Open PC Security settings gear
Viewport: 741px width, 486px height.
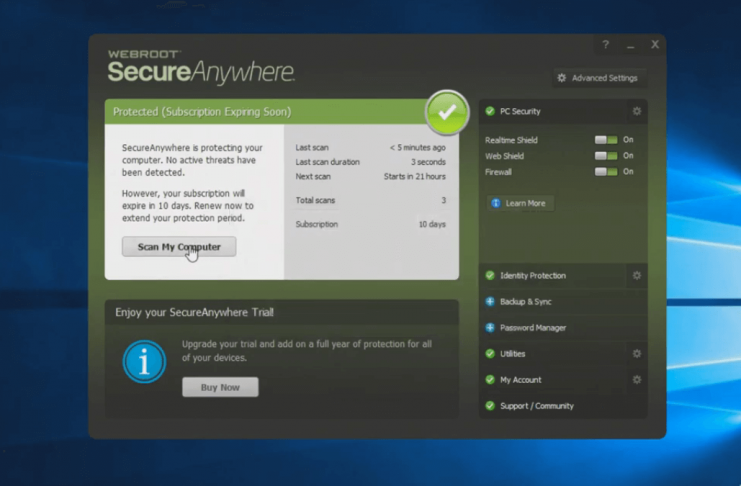click(x=637, y=111)
